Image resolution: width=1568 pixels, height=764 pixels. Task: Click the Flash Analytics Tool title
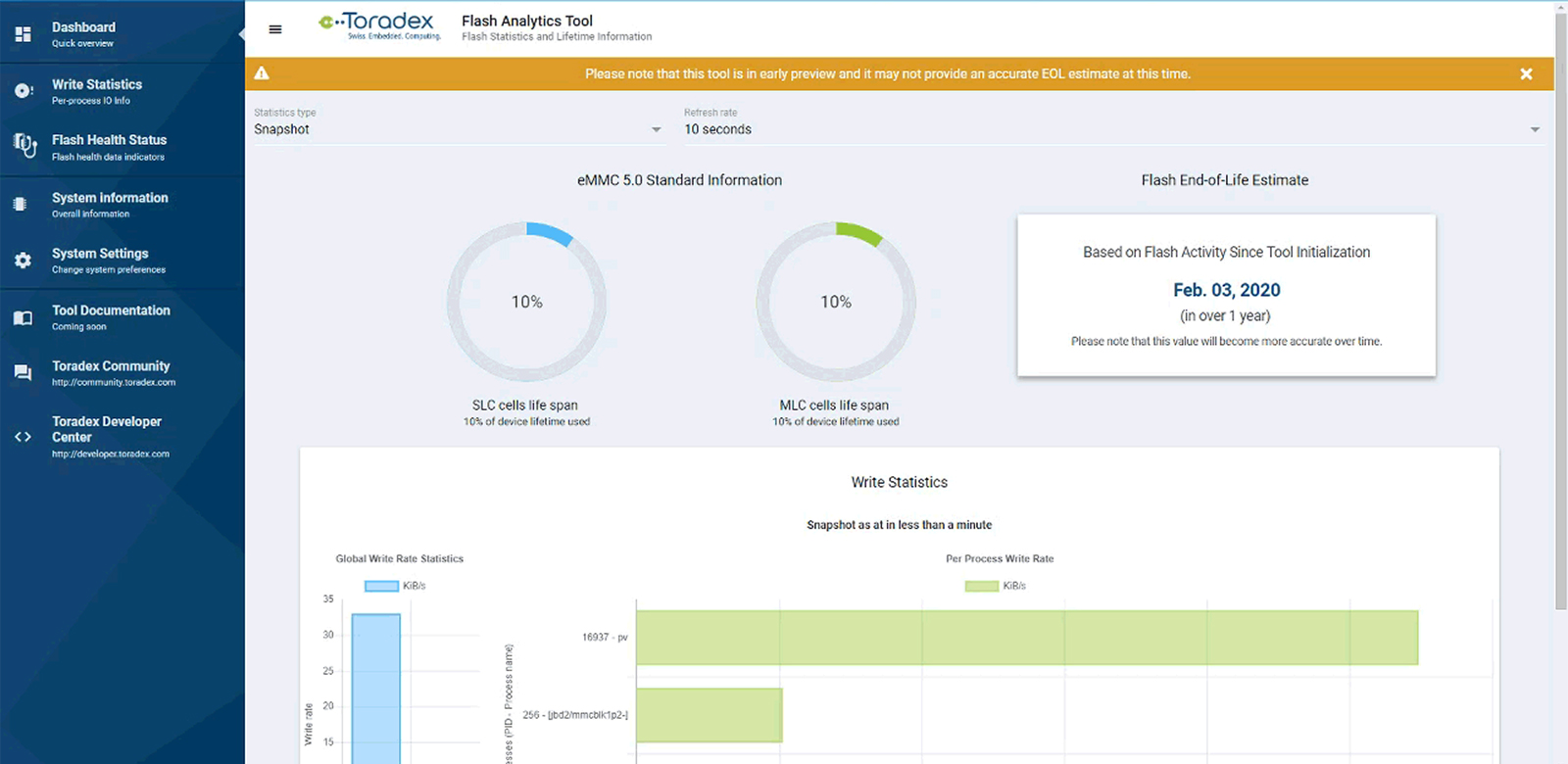point(527,21)
